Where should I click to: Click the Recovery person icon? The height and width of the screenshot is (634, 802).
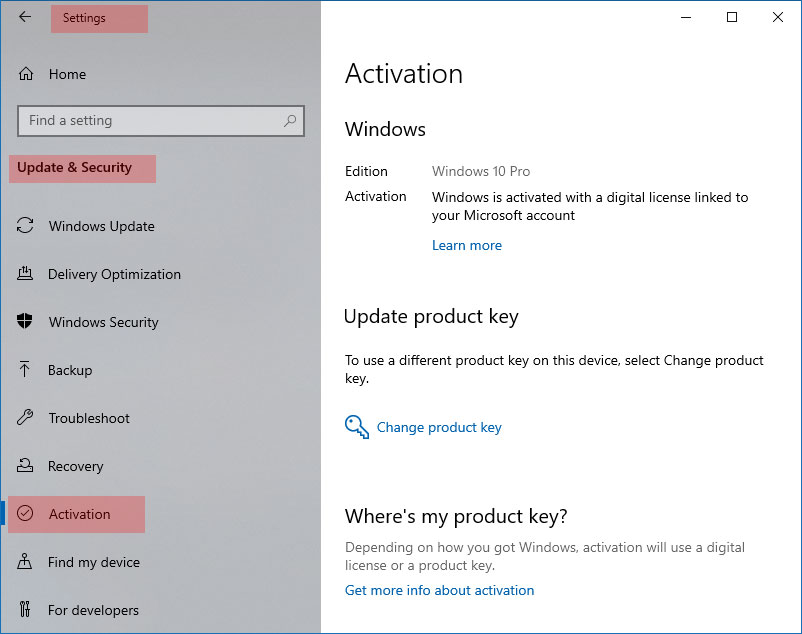(26, 466)
